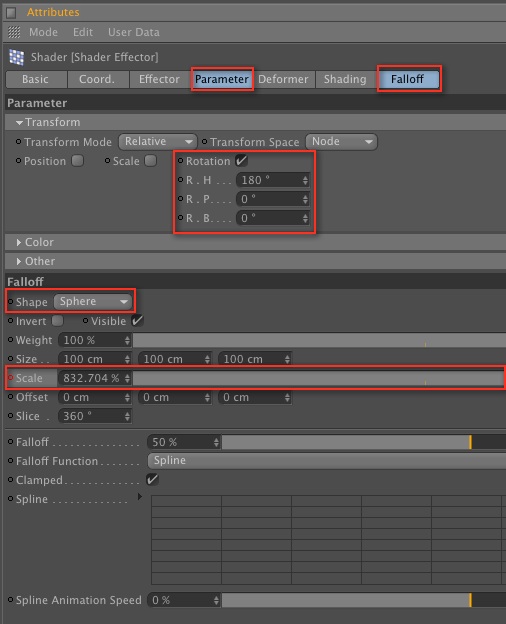Click the animation dot beside Rotation
Screen dimensions: 506x624
tap(180, 160)
